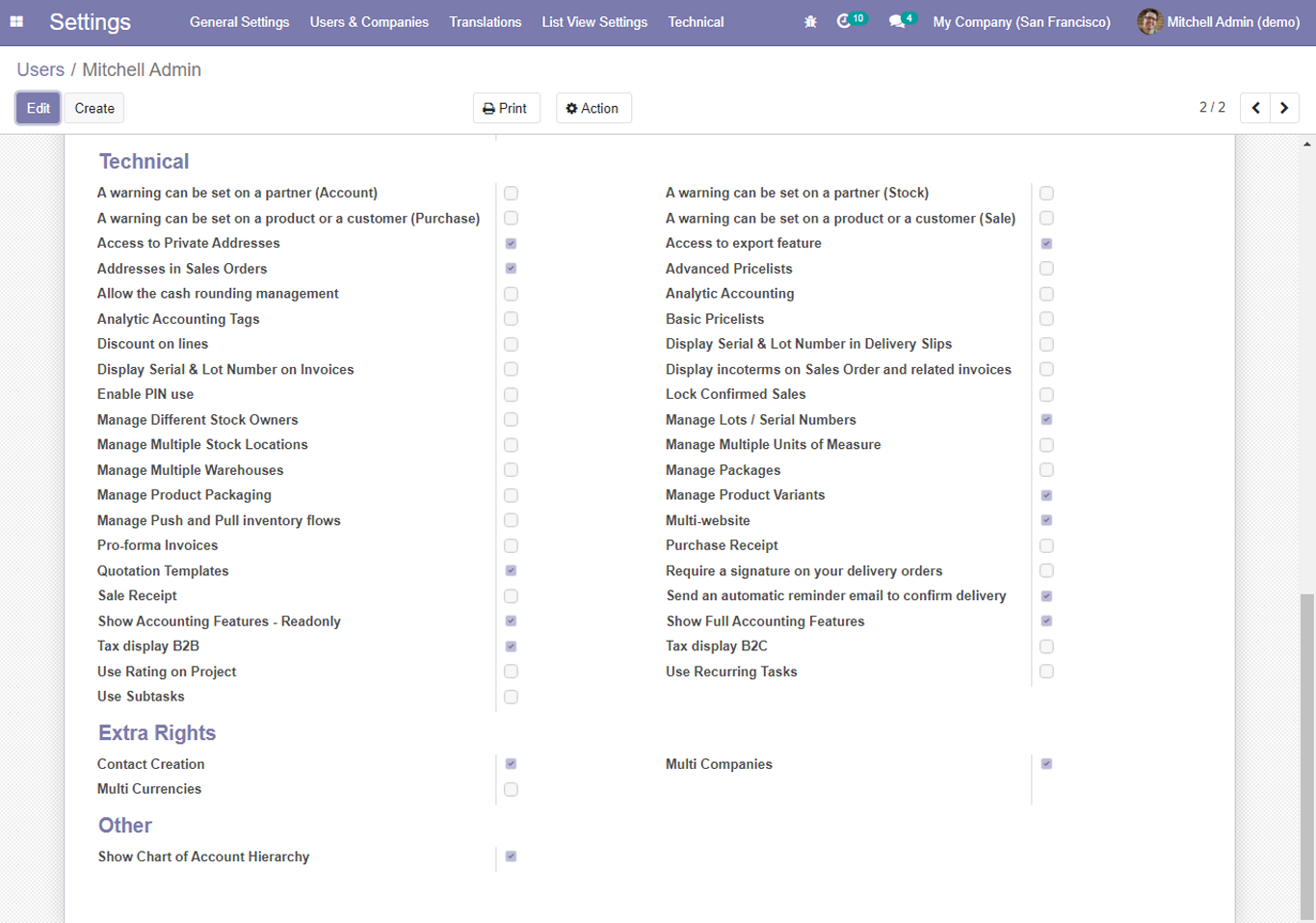The height and width of the screenshot is (923, 1316).
Task: Click the Create button
Action: pyautogui.click(x=94, y=108)
